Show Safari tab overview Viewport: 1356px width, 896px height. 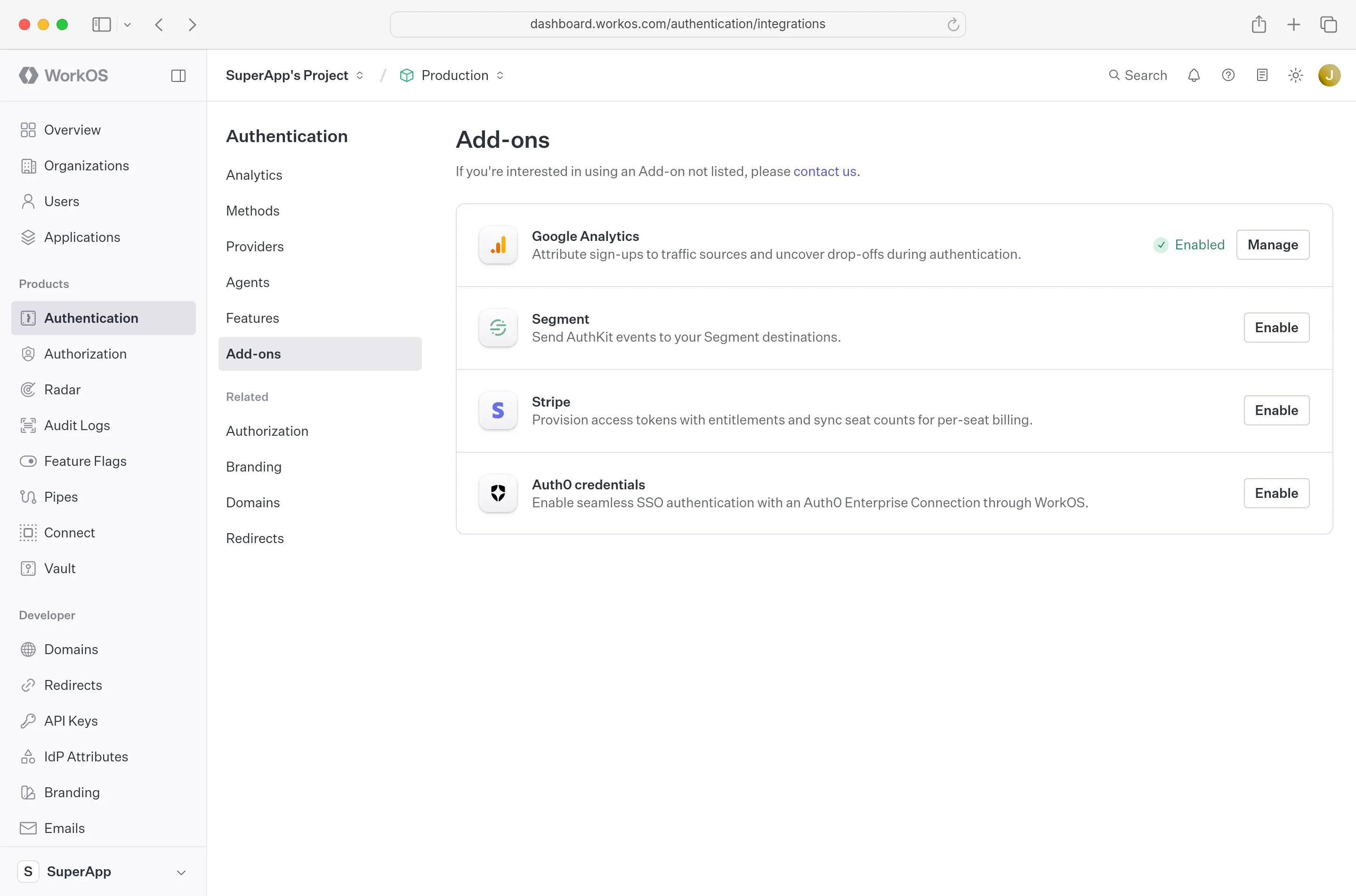(x=1329, y=24)
